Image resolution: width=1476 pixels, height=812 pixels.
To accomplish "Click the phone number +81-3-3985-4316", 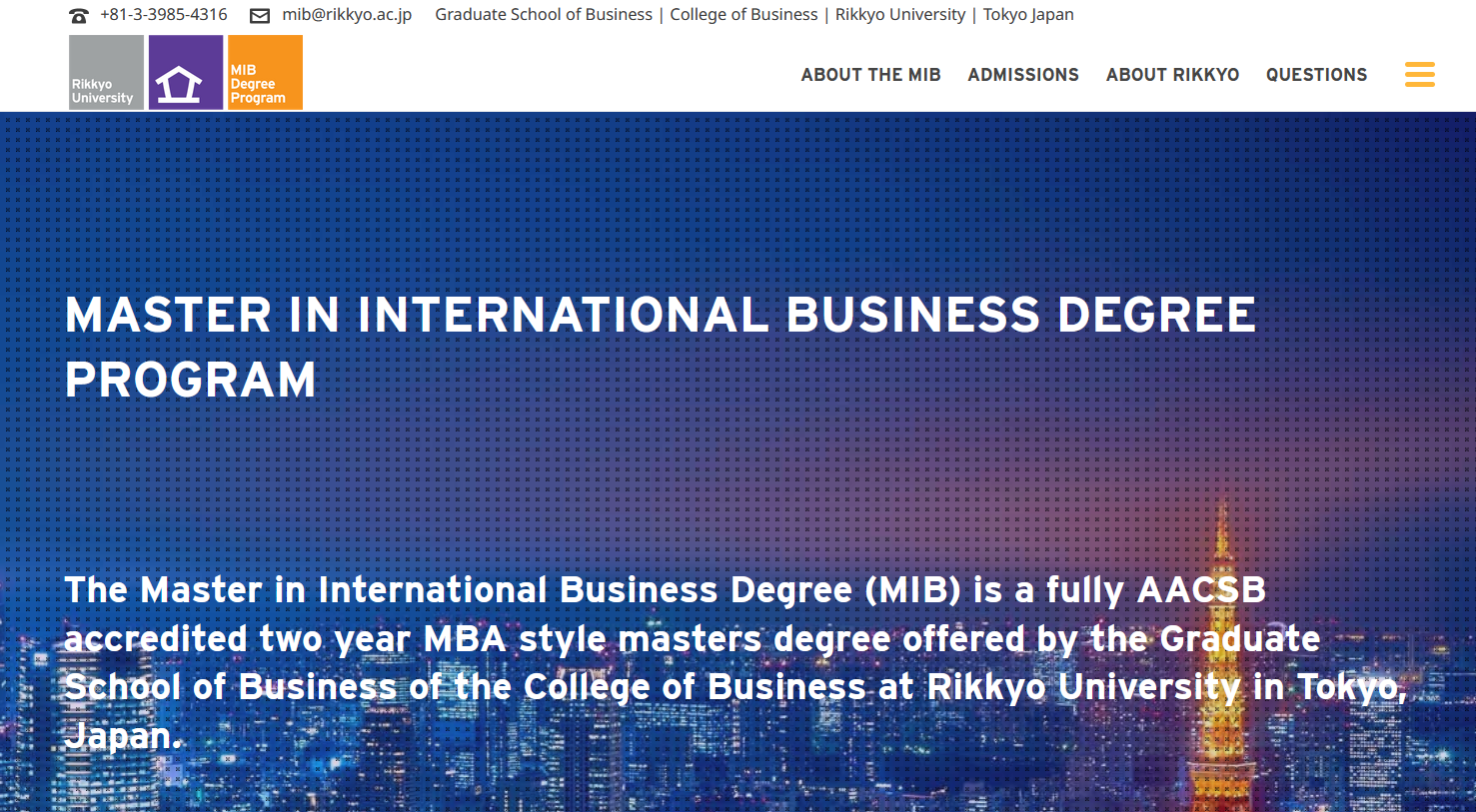I will coord(164,15).
